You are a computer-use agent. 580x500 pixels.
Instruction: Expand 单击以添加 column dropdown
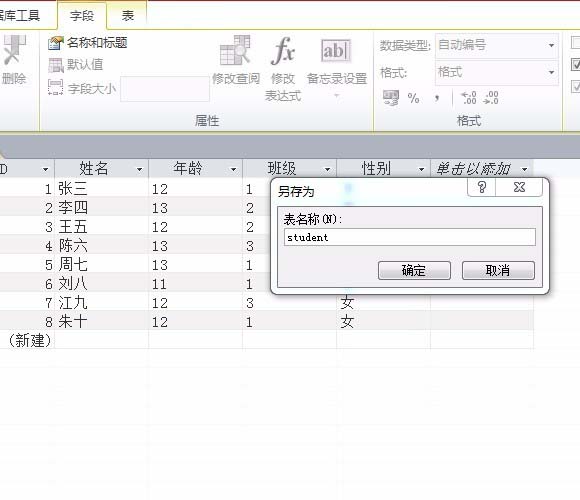click(x=525, y=170)
